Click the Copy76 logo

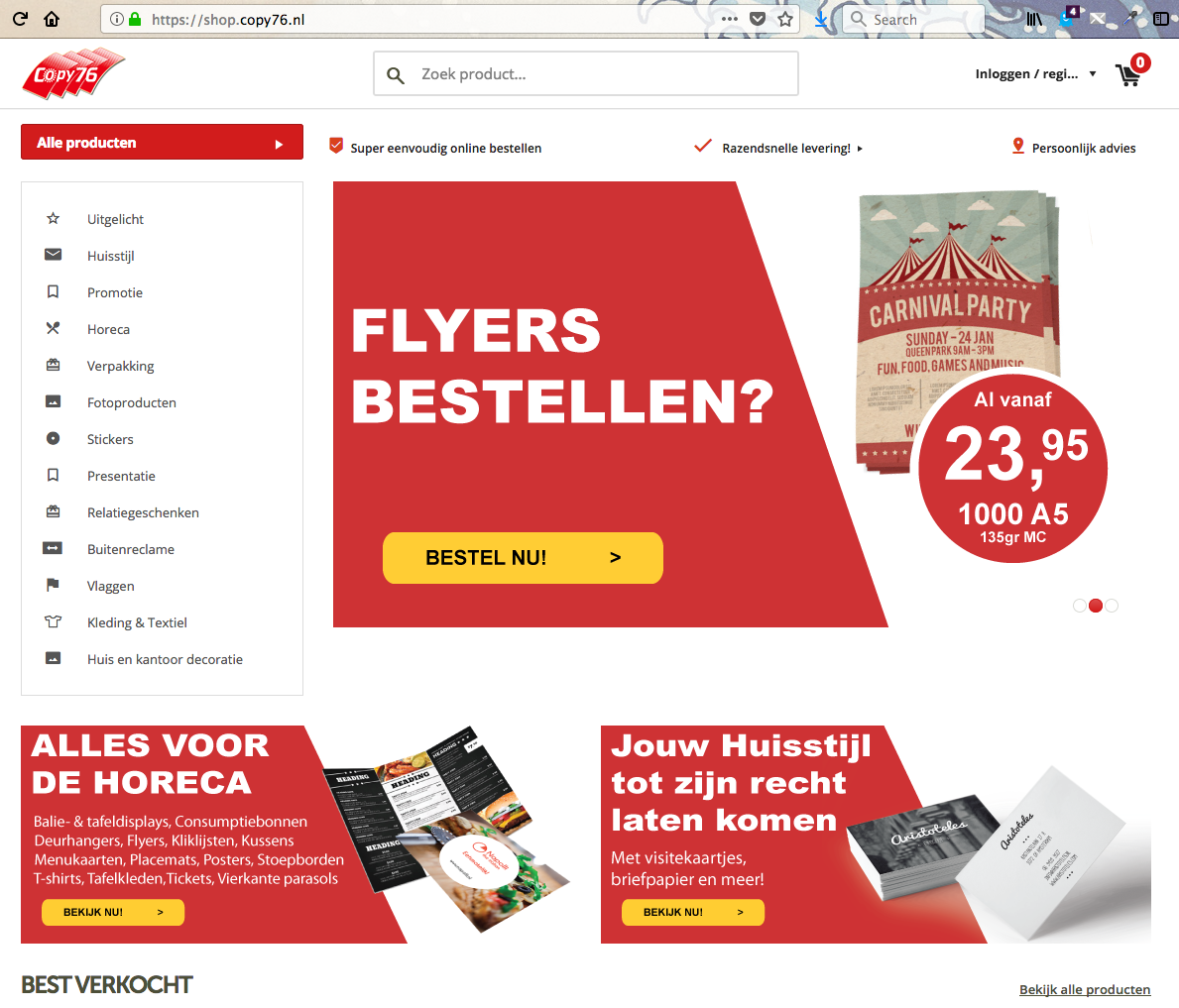[x=73, y=73]
